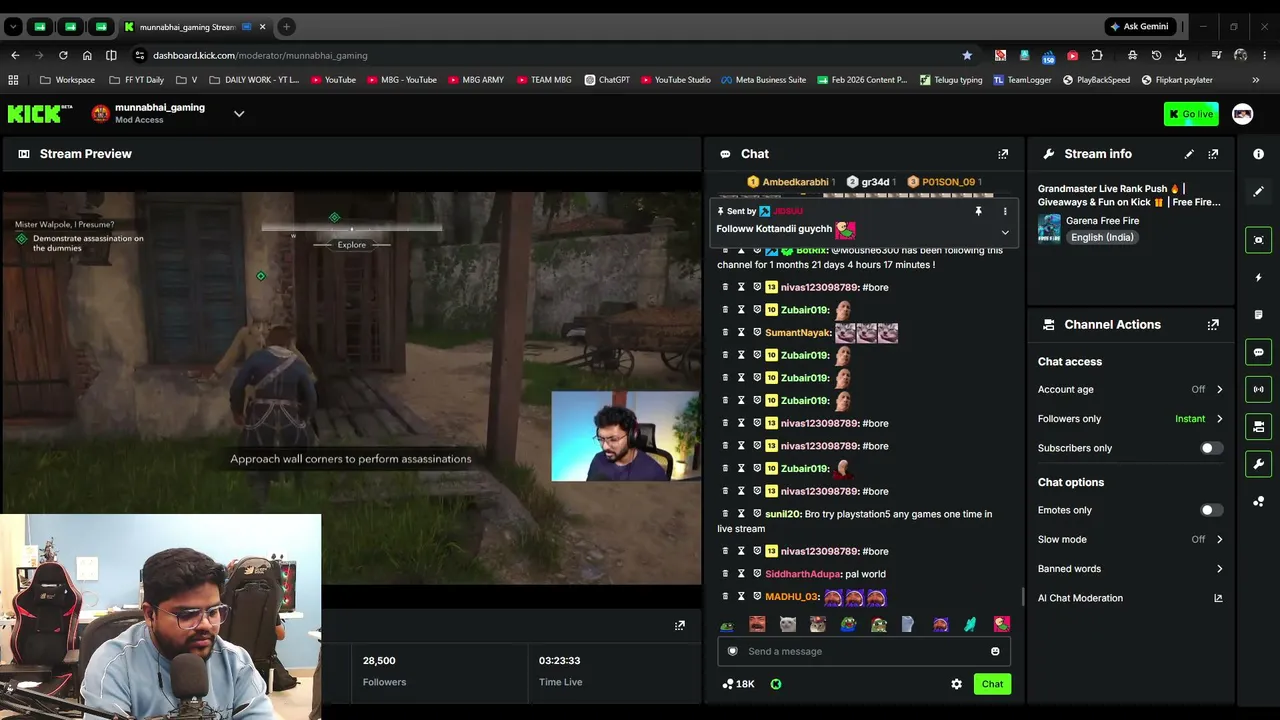
Task: Edit stream info with the pencil icon
Action: click(1189, 154)
